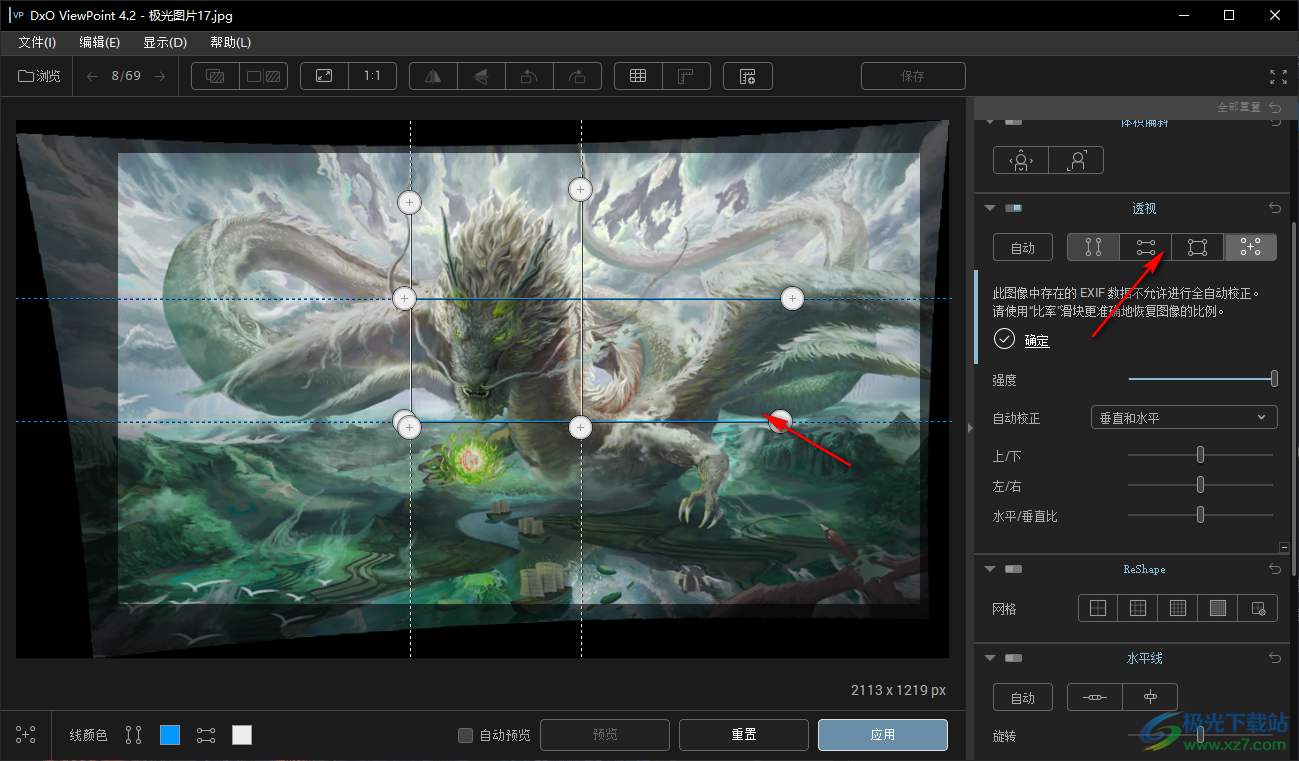Hide the right side panel arrow
Screen dimensions: 1299x761
(x=969, y=428)
